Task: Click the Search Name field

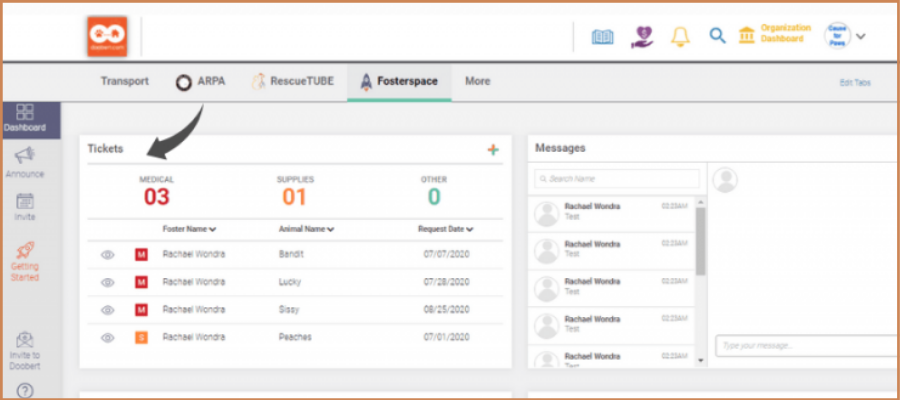Action: point(617,178)
